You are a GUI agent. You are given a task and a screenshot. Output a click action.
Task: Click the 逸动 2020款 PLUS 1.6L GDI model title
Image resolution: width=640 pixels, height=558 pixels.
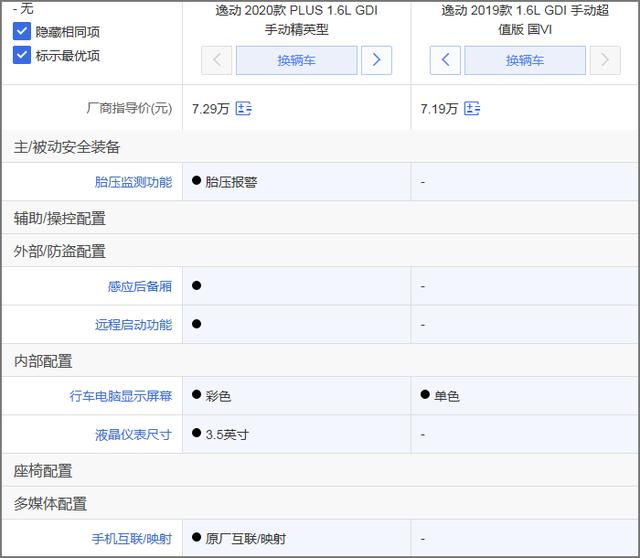pos(297,20)
